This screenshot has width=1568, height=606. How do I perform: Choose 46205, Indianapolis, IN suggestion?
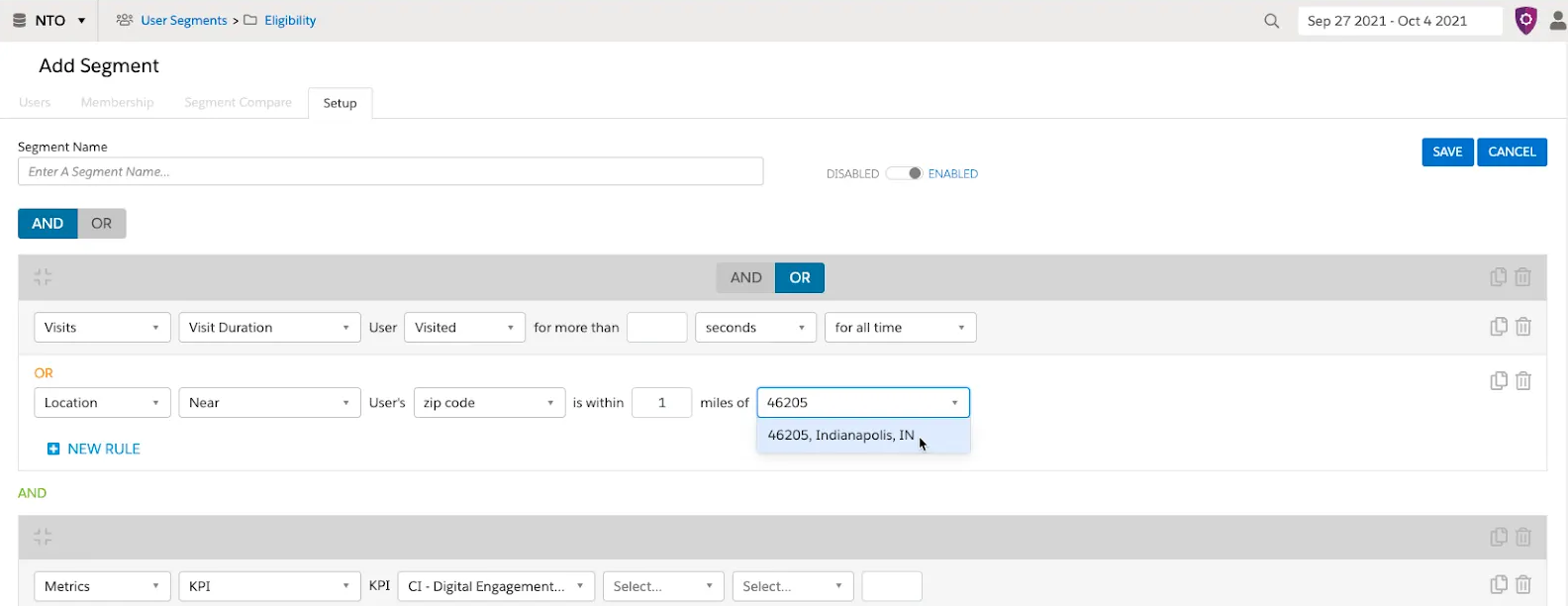pyautogui.click(x=863, y=436)
